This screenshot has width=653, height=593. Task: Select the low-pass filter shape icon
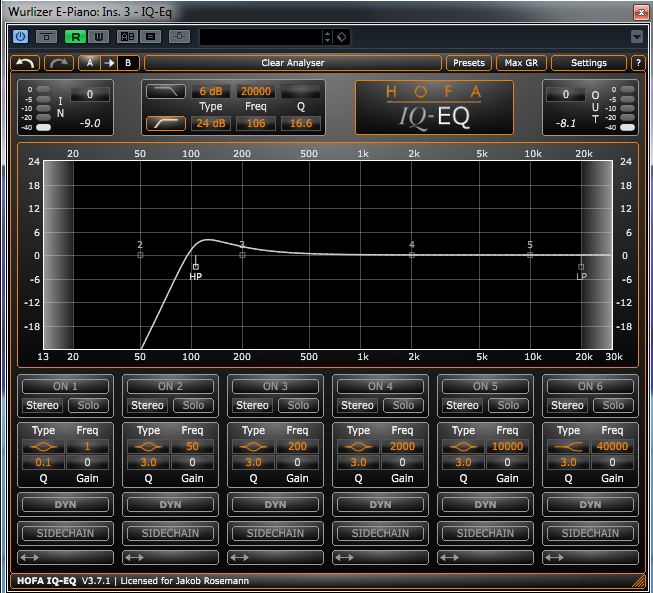[x=166, y=91]
